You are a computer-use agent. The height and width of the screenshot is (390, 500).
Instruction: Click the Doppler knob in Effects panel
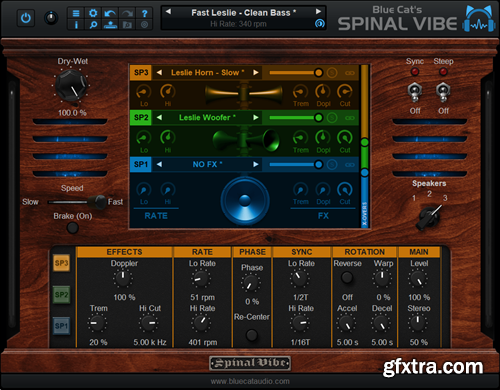[x=123, y=279]
